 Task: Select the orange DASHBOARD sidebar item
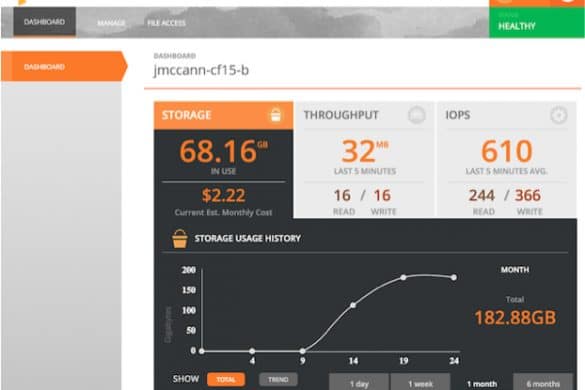click(64, 66)
